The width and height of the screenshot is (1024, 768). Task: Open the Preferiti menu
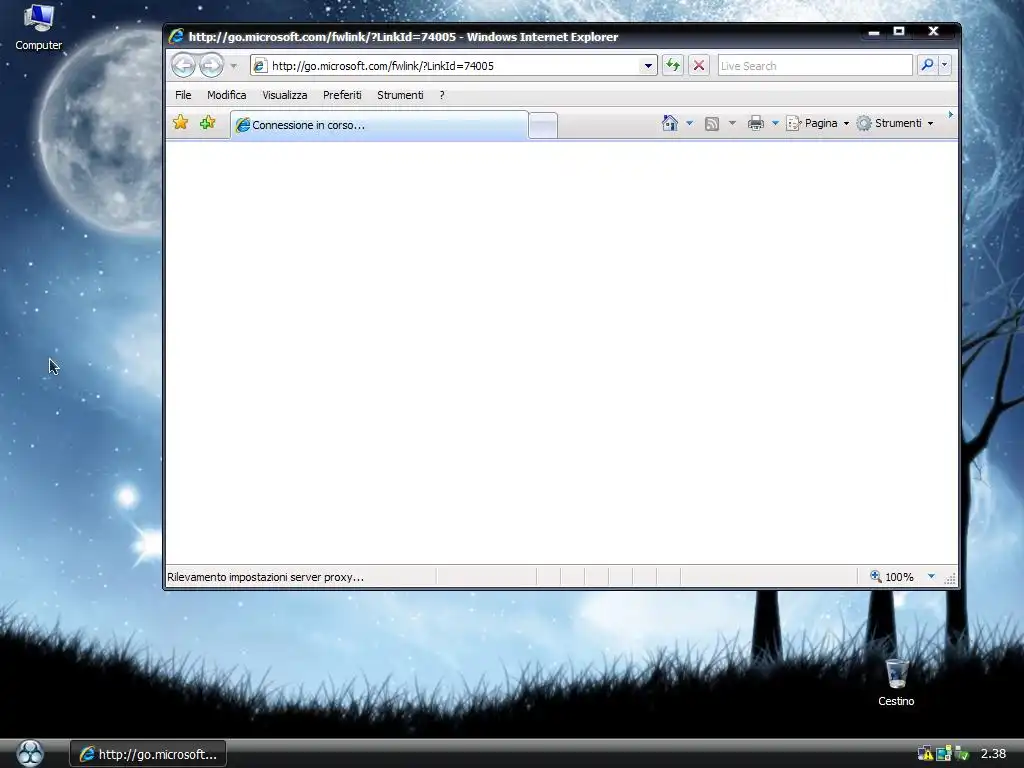[342, 95]
